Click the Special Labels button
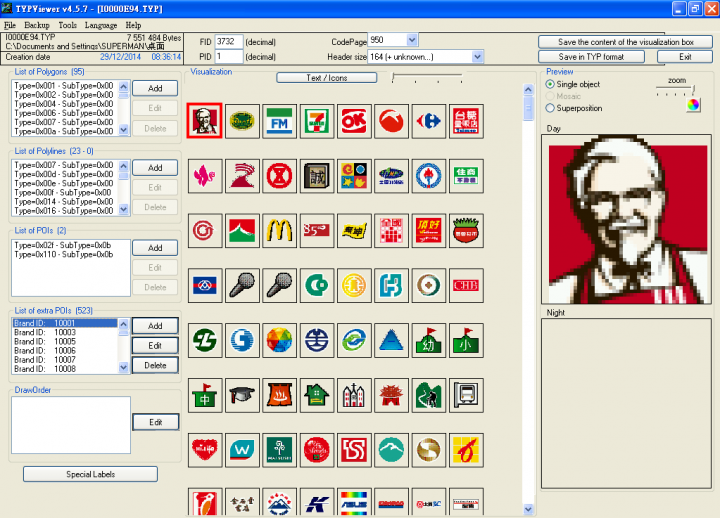This screenshot has height=518, width=720. [x=90, y=474]
